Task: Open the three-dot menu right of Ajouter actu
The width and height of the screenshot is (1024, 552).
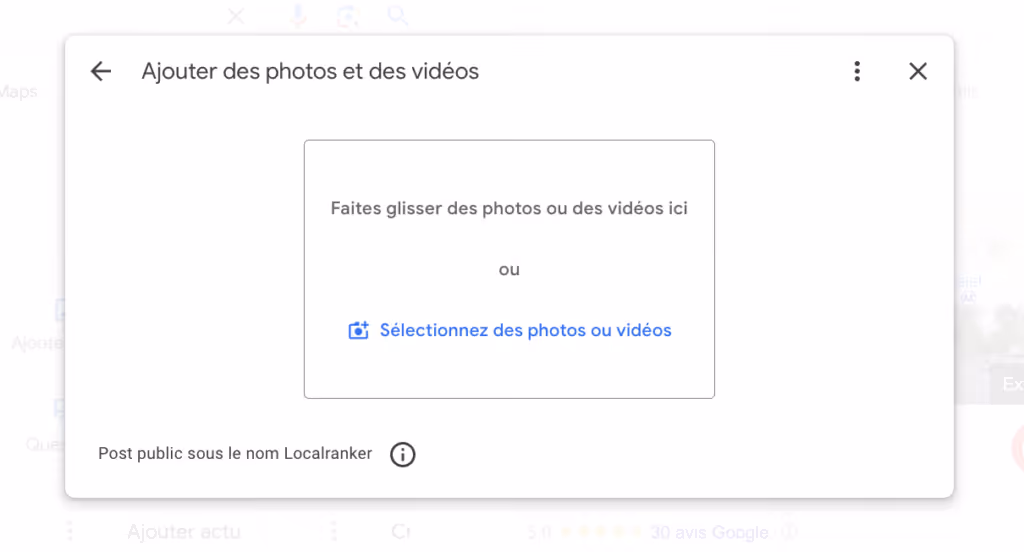Action: (334, 531)
